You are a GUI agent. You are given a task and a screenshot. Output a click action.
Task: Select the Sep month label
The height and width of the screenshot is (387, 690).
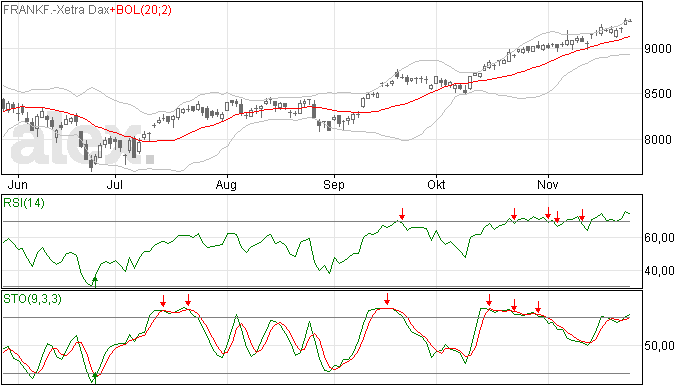(x=334, y=184)
